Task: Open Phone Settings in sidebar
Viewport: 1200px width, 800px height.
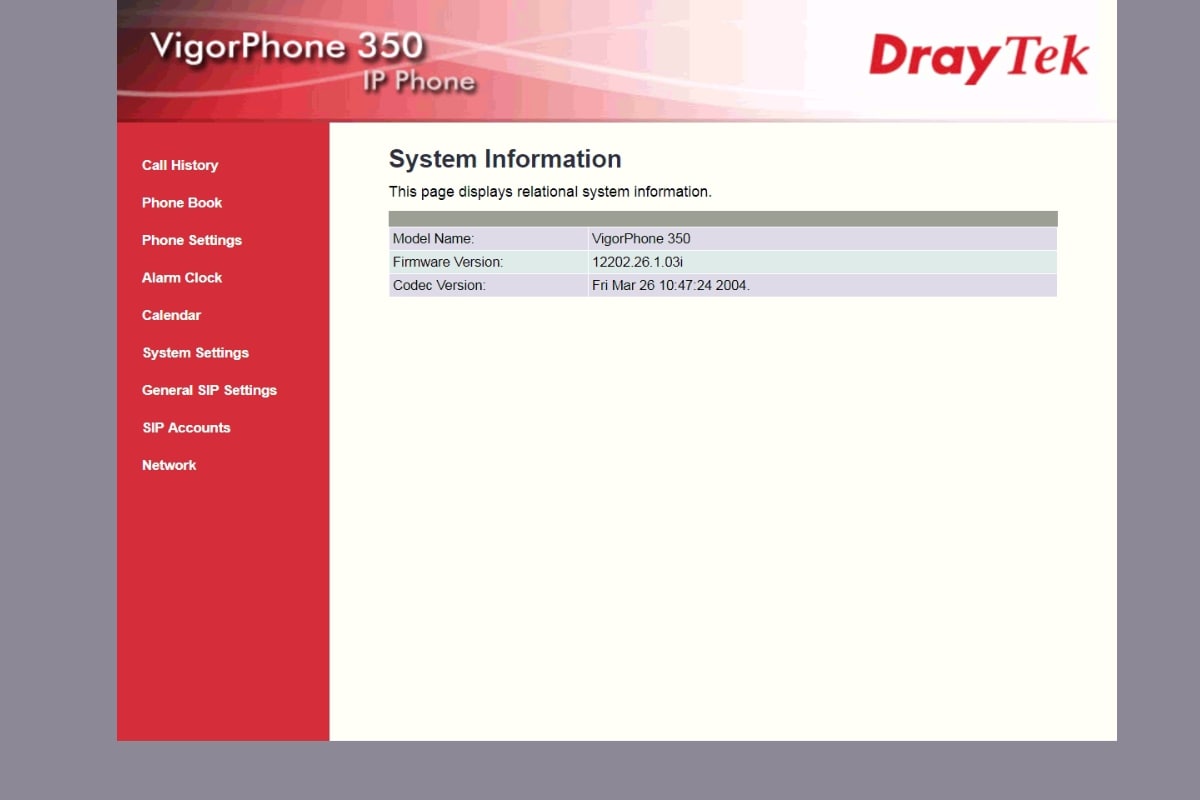Action: [x=192, y=240]
